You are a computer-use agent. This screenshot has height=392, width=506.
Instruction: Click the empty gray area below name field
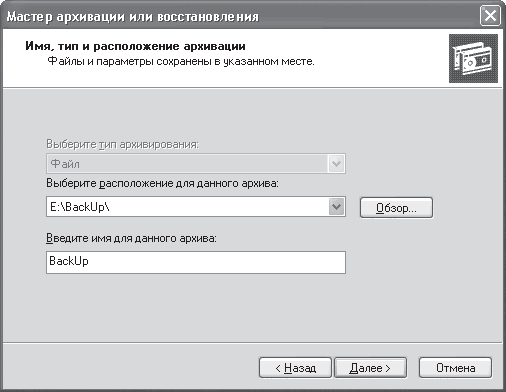196,307
